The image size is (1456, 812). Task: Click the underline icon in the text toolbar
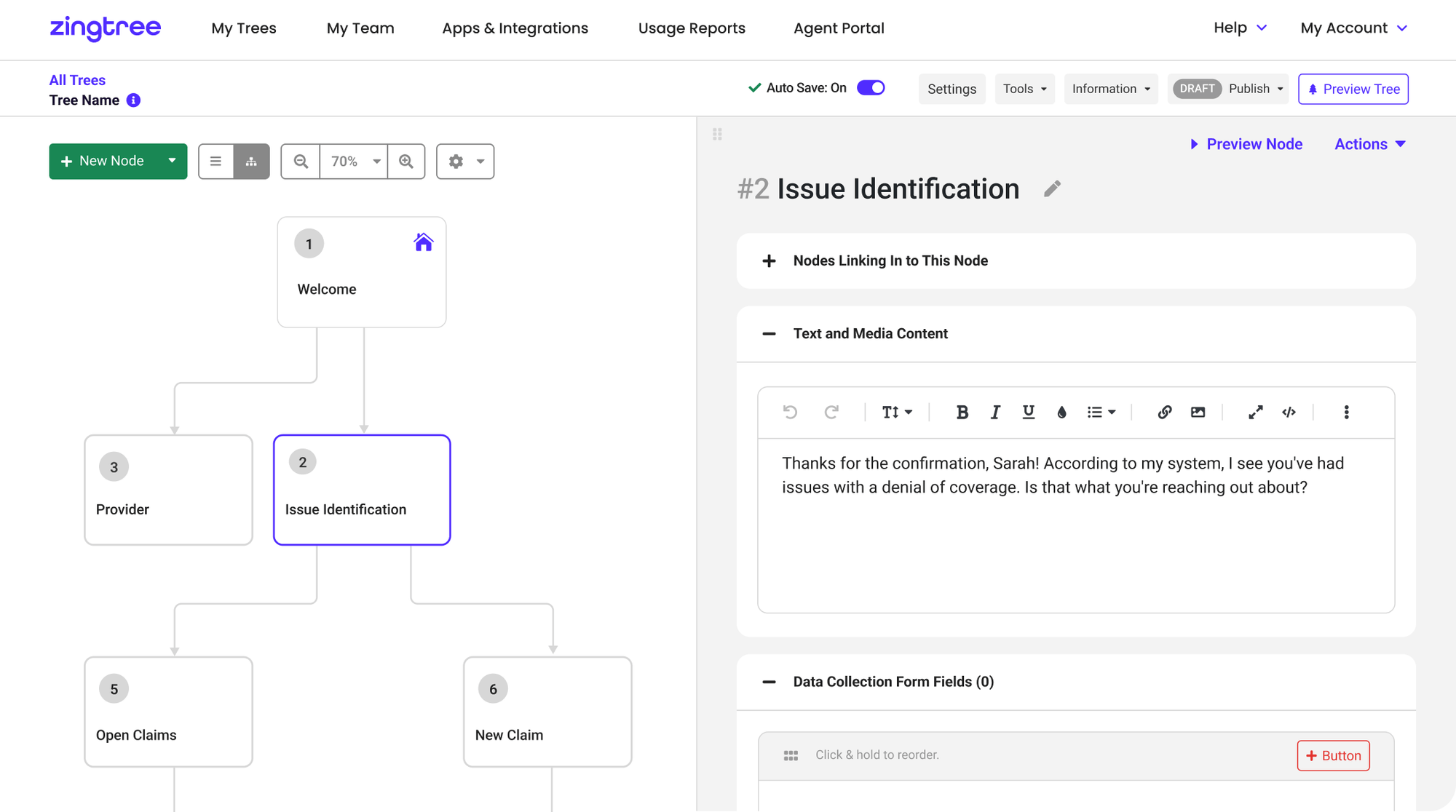click(x=1028, y=412)
